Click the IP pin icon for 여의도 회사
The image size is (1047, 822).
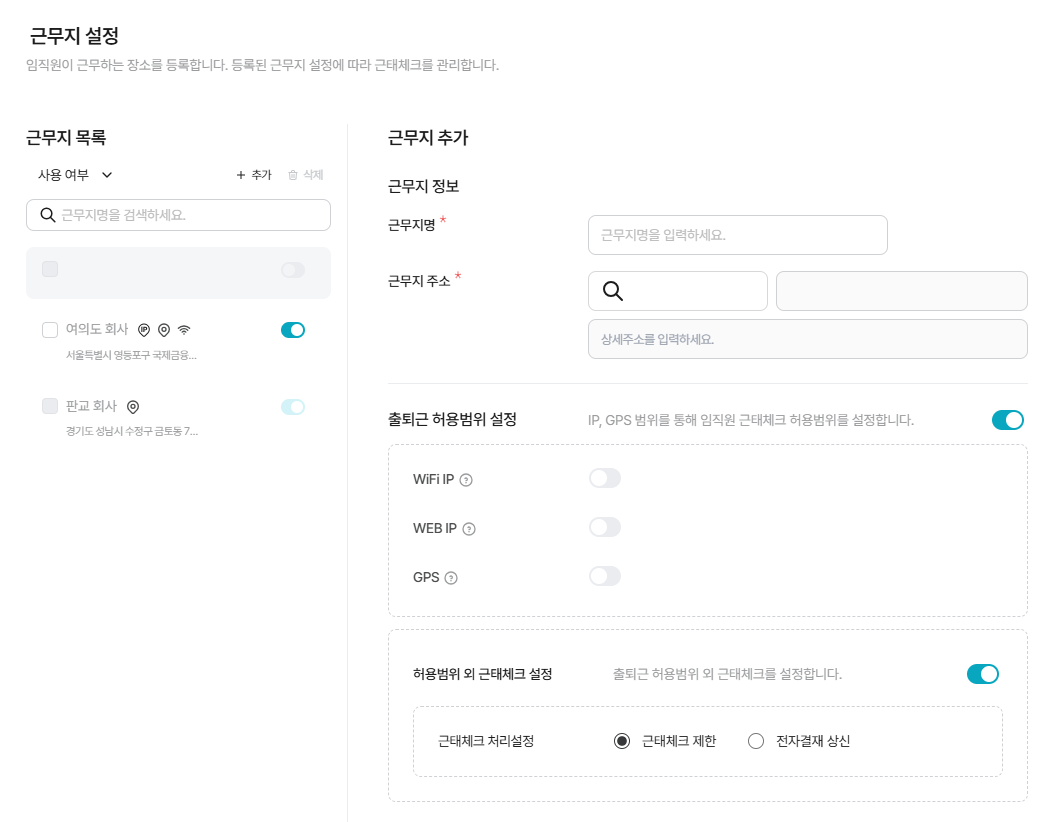(144, 330)
